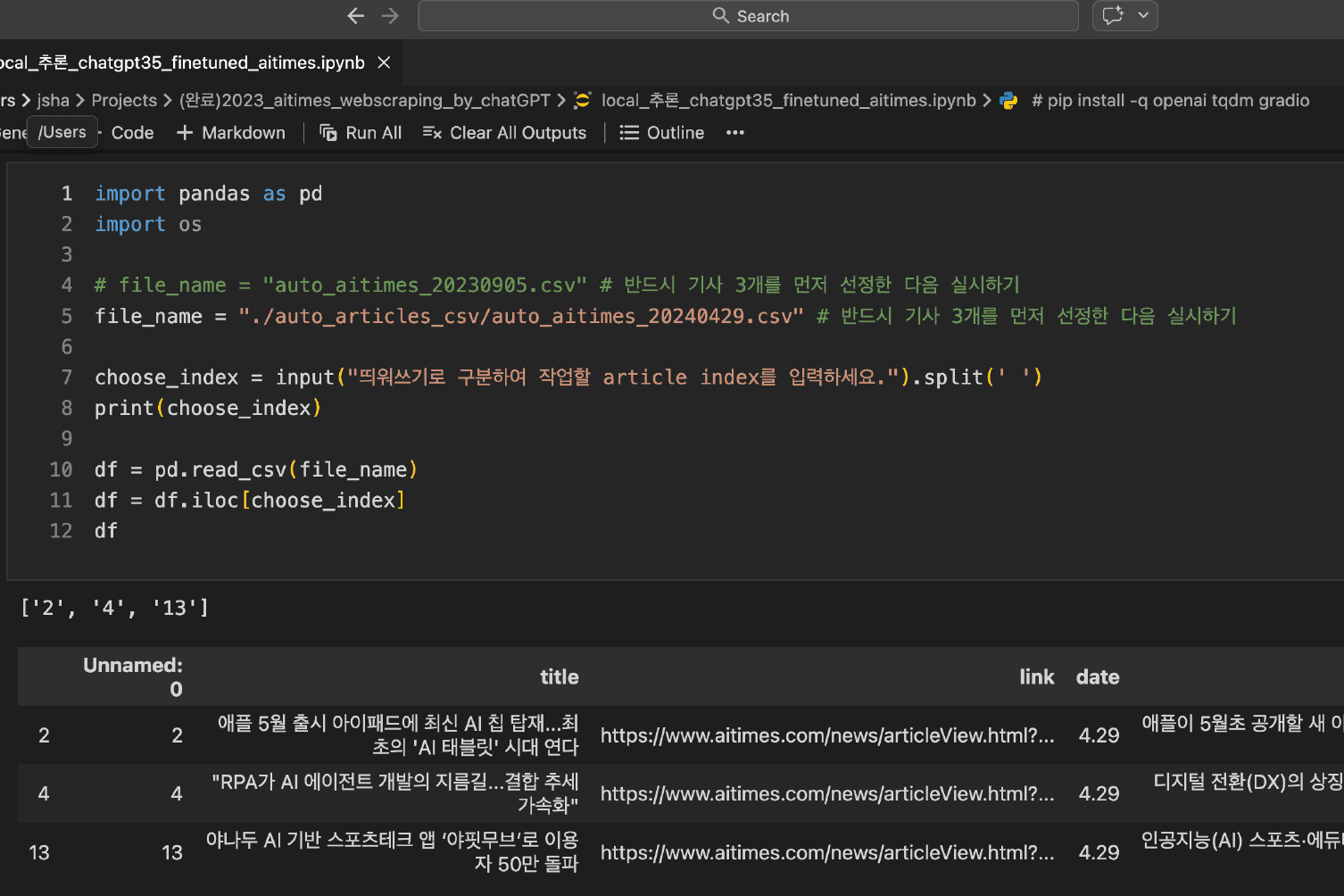This screenshot has height=896, width=1344.
Task: Click the commented file_name line with 20230905.csv
Action: 557,285
